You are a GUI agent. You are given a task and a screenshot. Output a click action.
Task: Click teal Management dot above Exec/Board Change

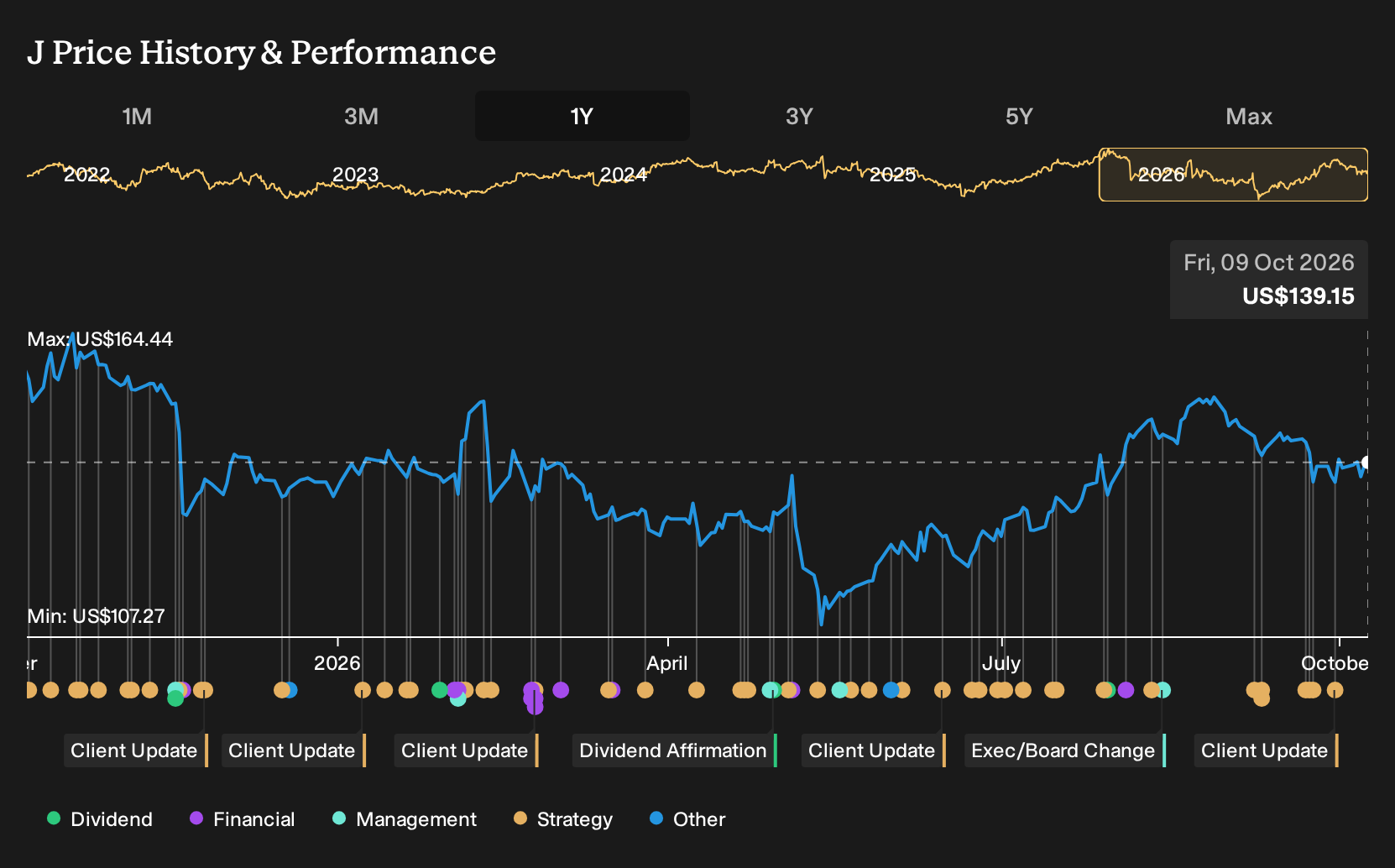pyautogui.click(x=1163, y=690)
